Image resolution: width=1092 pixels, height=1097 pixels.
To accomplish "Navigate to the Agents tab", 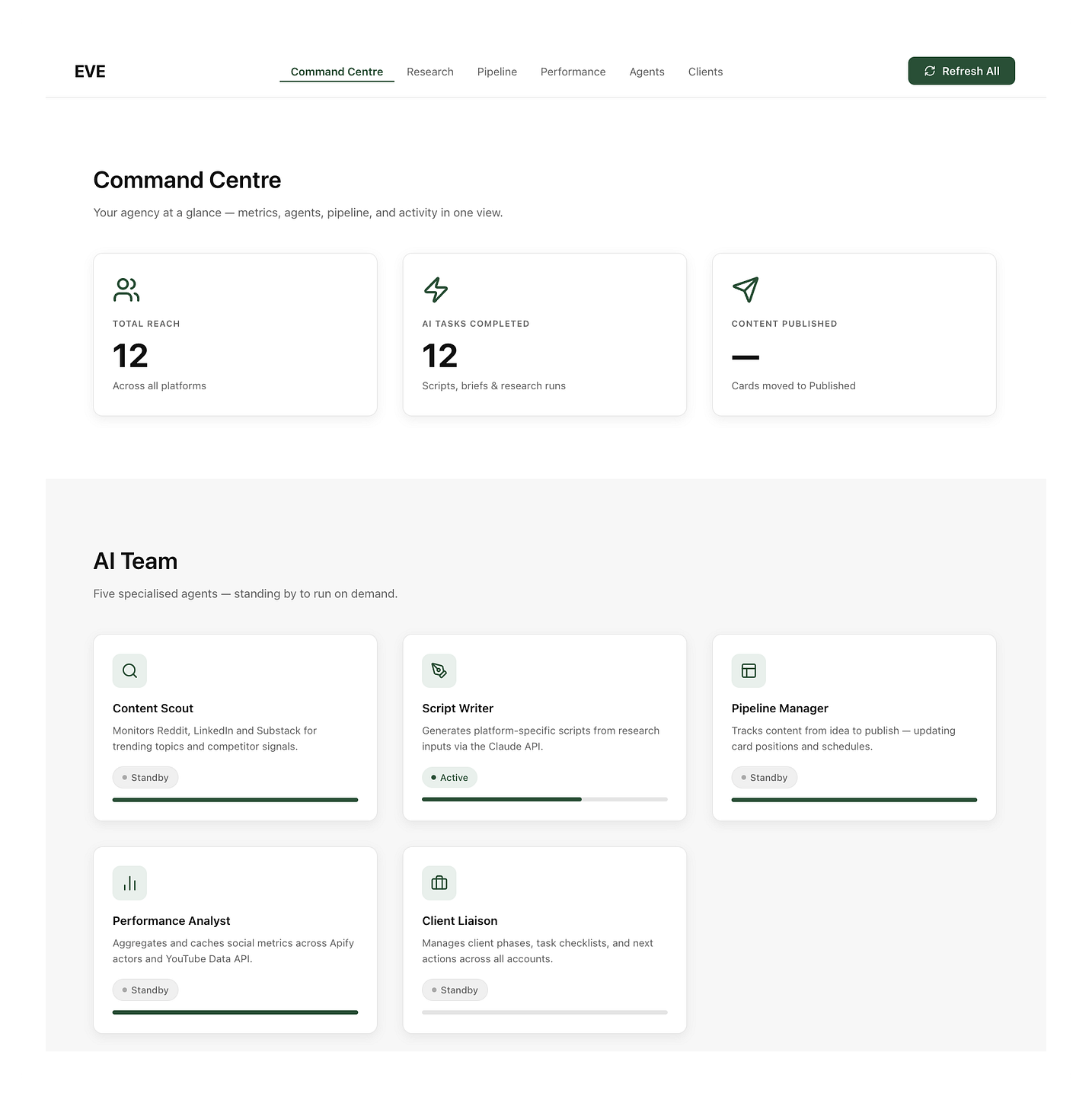I will pos(647,72).
